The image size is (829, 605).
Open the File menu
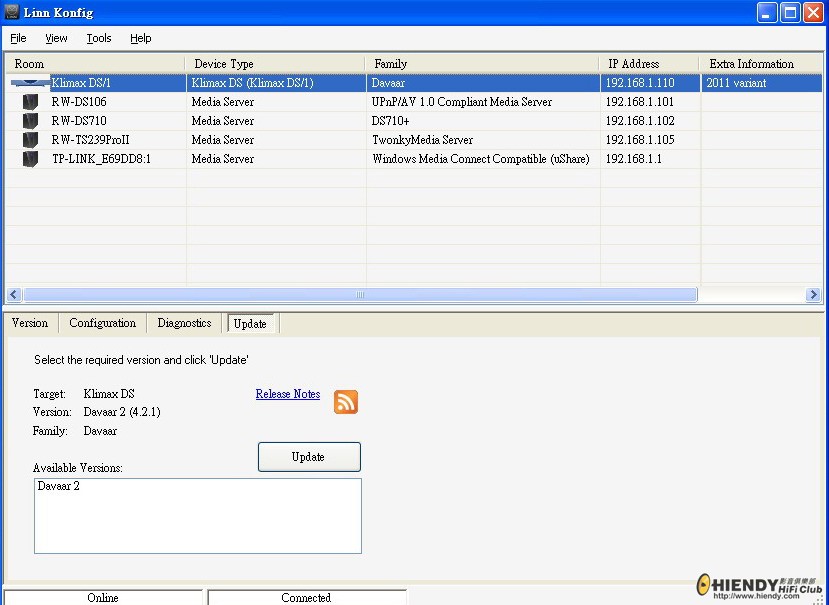[x=18, y=38]
